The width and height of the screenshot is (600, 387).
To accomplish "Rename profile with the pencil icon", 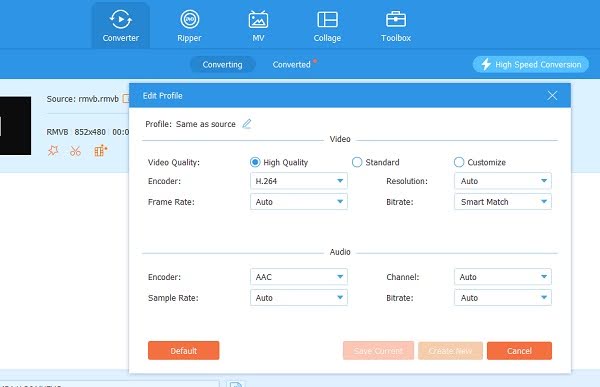I will pyautogui.click(x=247, y=124).
